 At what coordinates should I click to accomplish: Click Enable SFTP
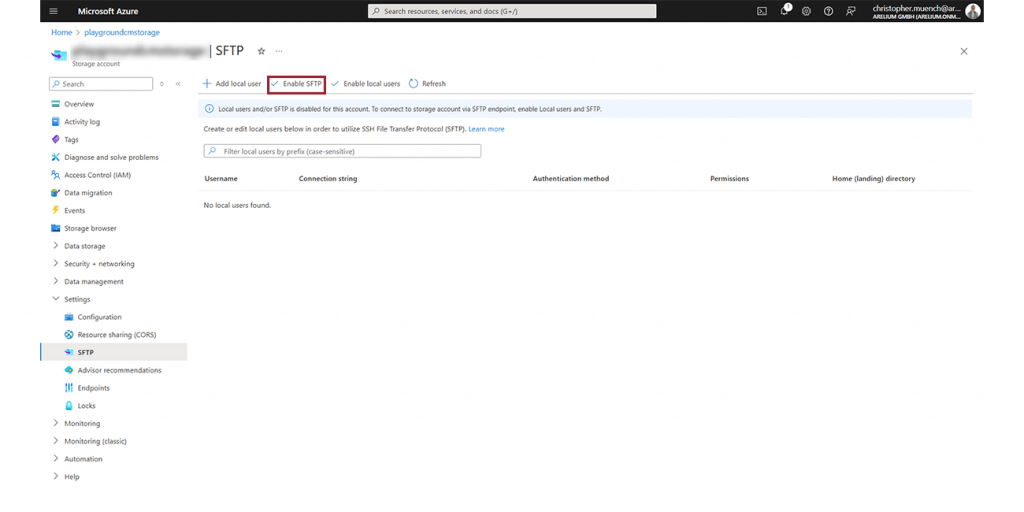click(x=296, y=84)
